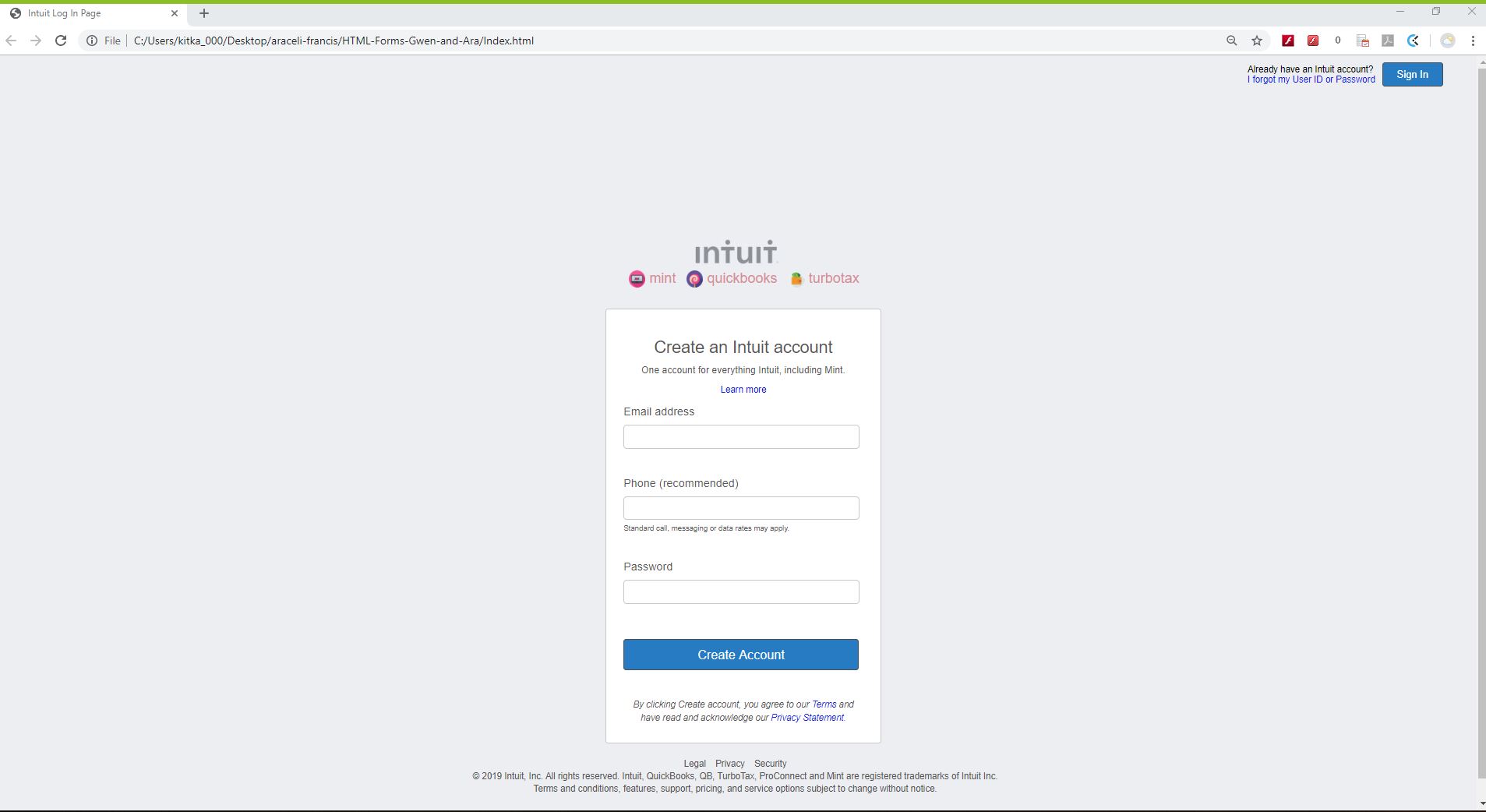Viewport: 1486px width, 812px height.
Task: Submit with the Create Account button
Action: click(x=741, y=655)
